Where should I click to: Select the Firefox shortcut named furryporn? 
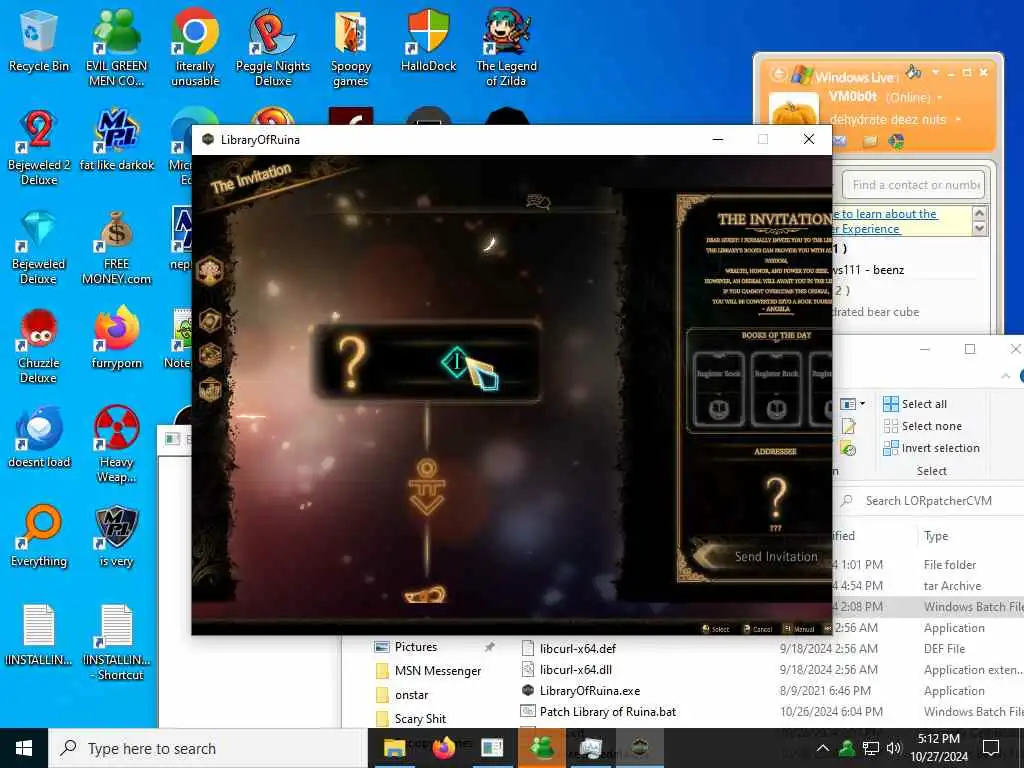tap(116, 338)
